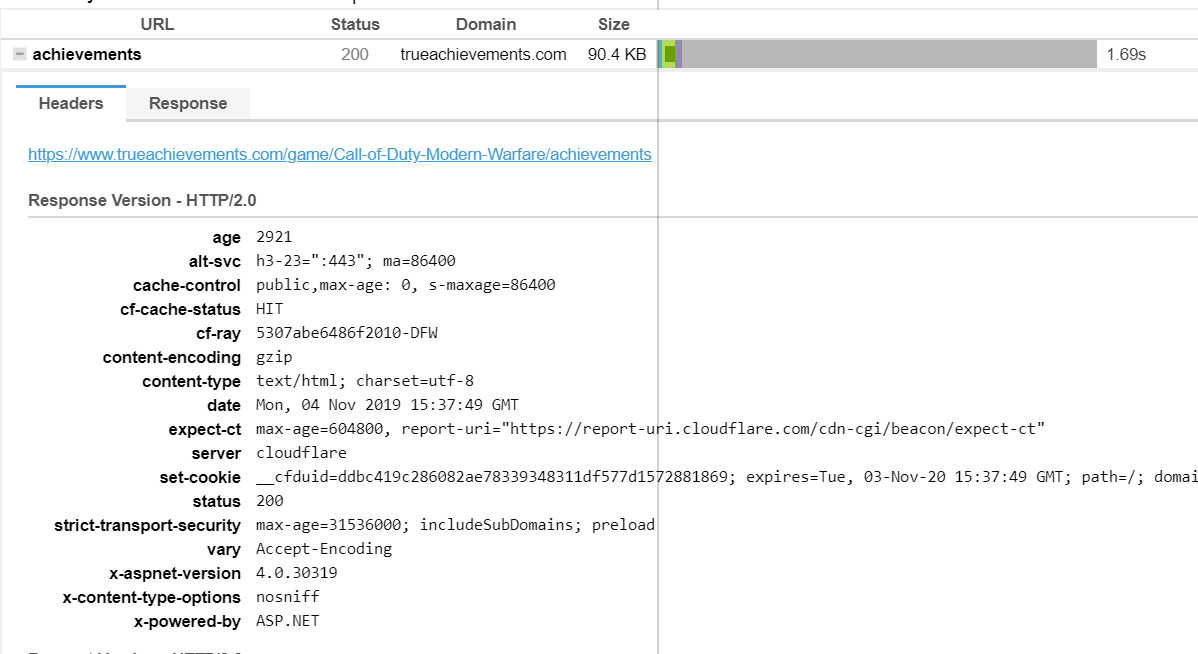Click the expect-ct header name
The width and height of the screenshot is (1198, 654).
tap(205, 429)
